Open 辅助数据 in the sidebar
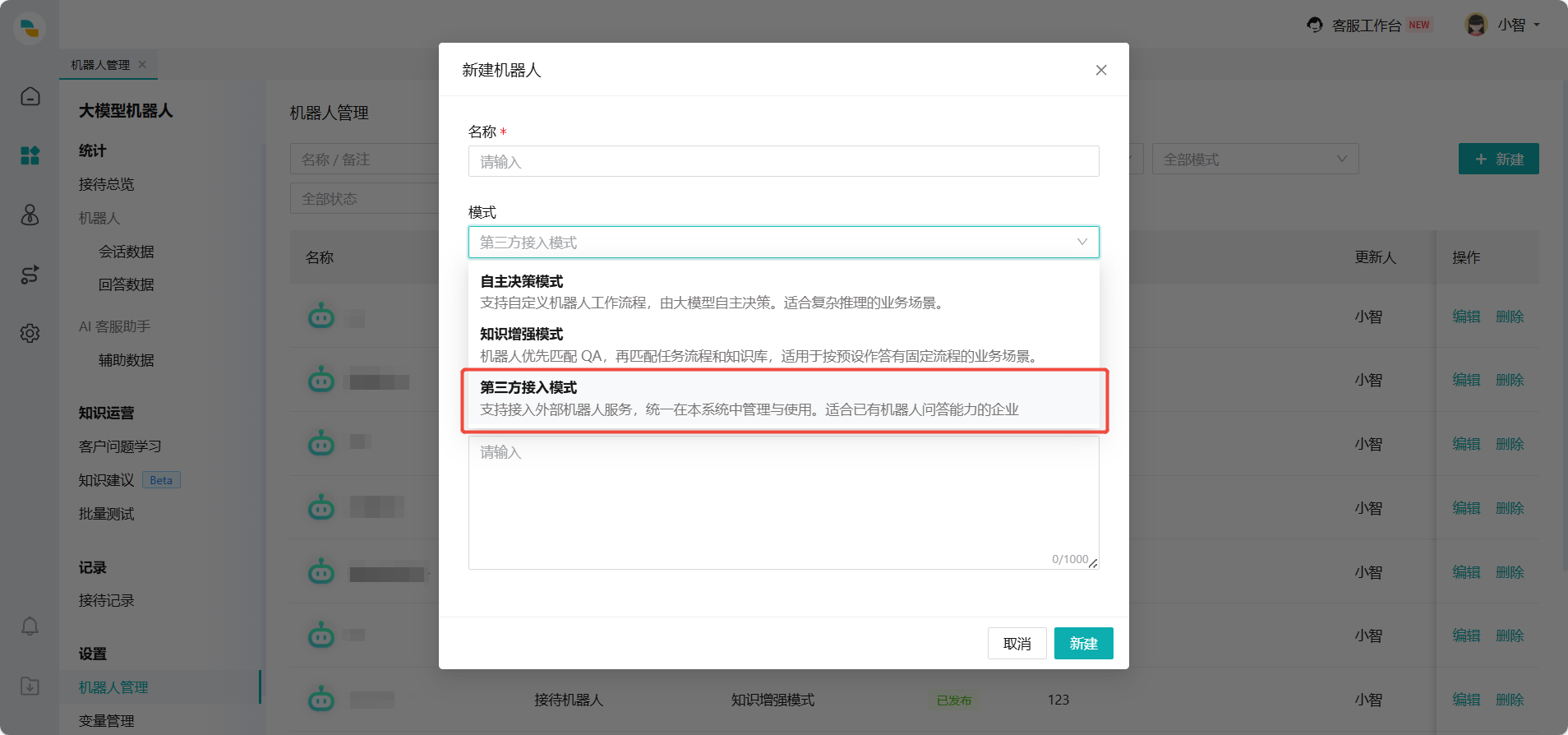The image size is (1568, 735). (126, 360)
